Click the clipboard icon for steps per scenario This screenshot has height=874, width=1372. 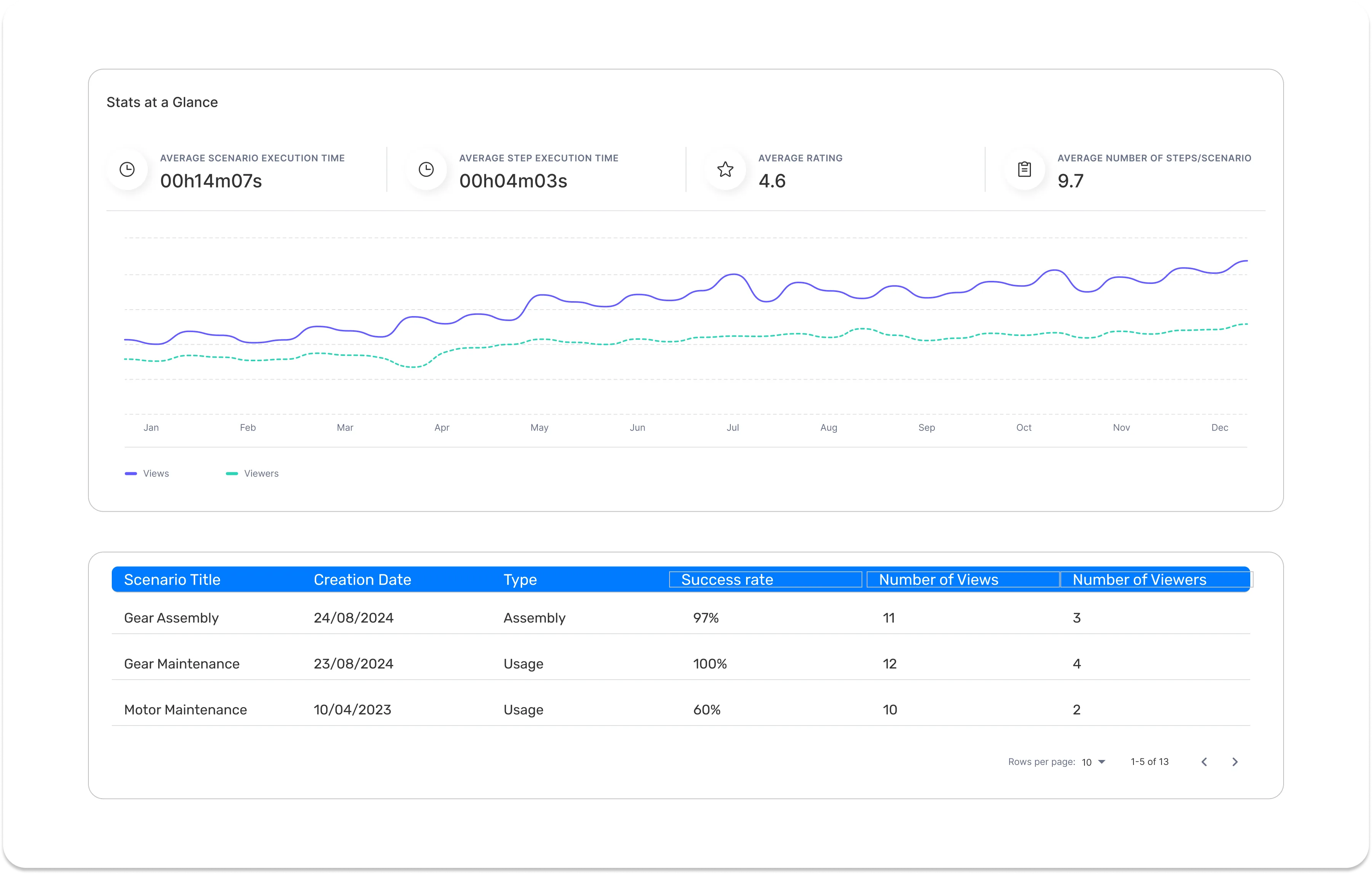pos(1024,169)
